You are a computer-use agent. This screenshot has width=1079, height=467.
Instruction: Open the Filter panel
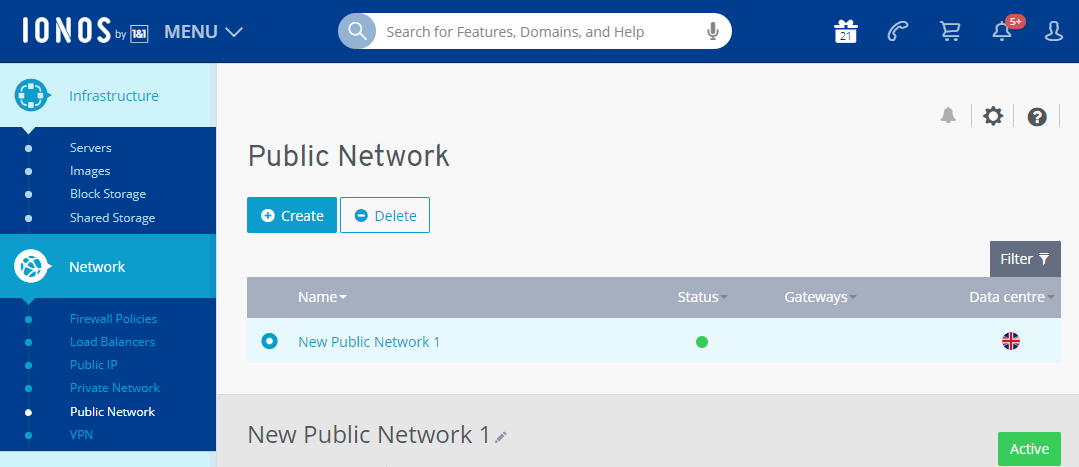1025,259
